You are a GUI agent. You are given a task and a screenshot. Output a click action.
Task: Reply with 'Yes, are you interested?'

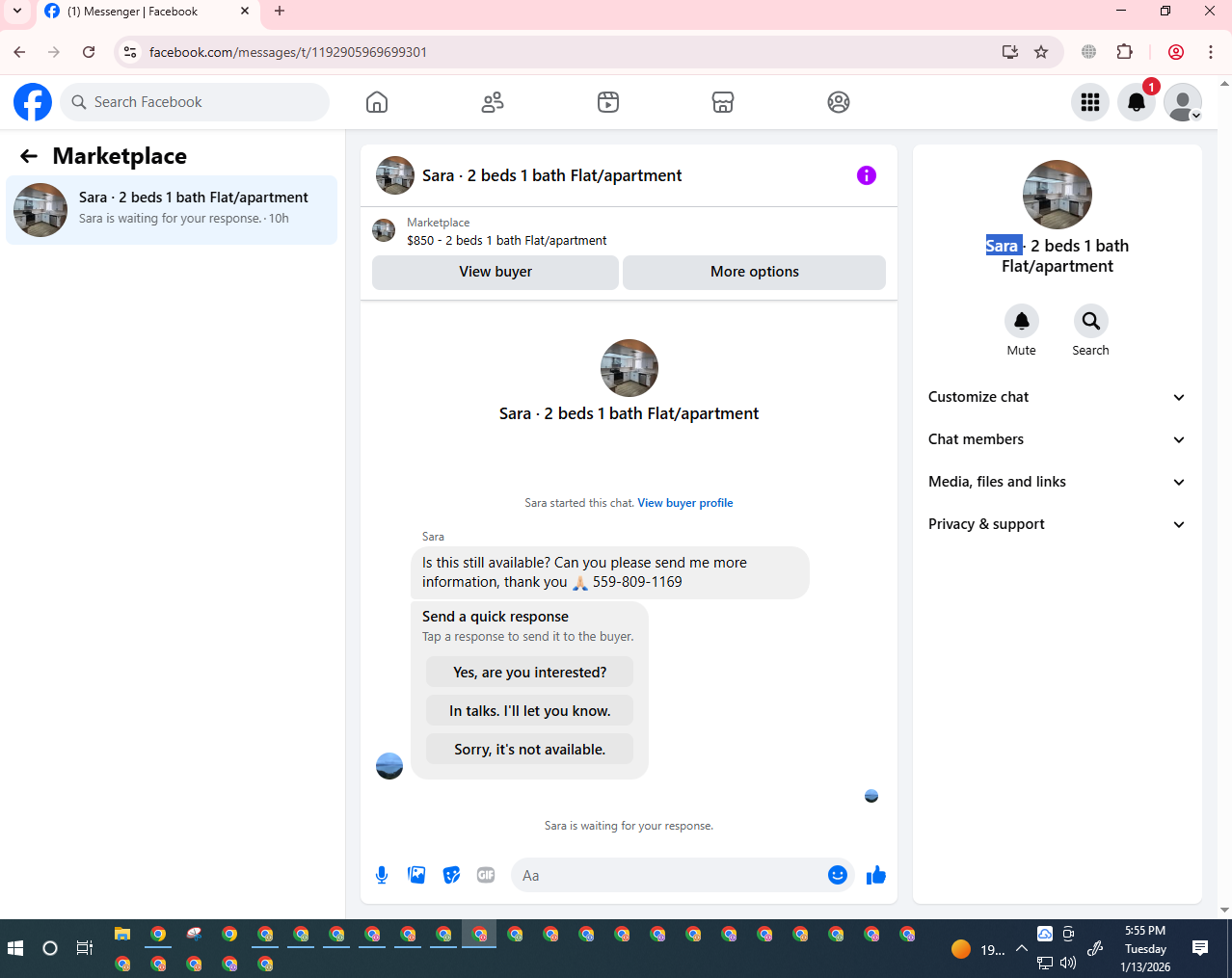[x=530, y=673]
